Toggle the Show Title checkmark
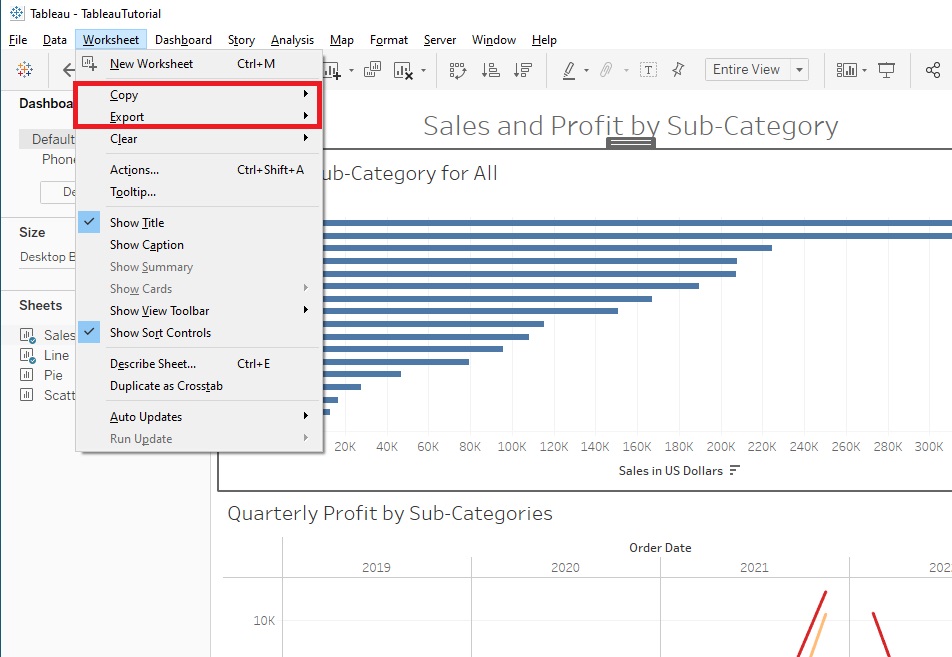The image size is (952, 657). tap(89, 222)
